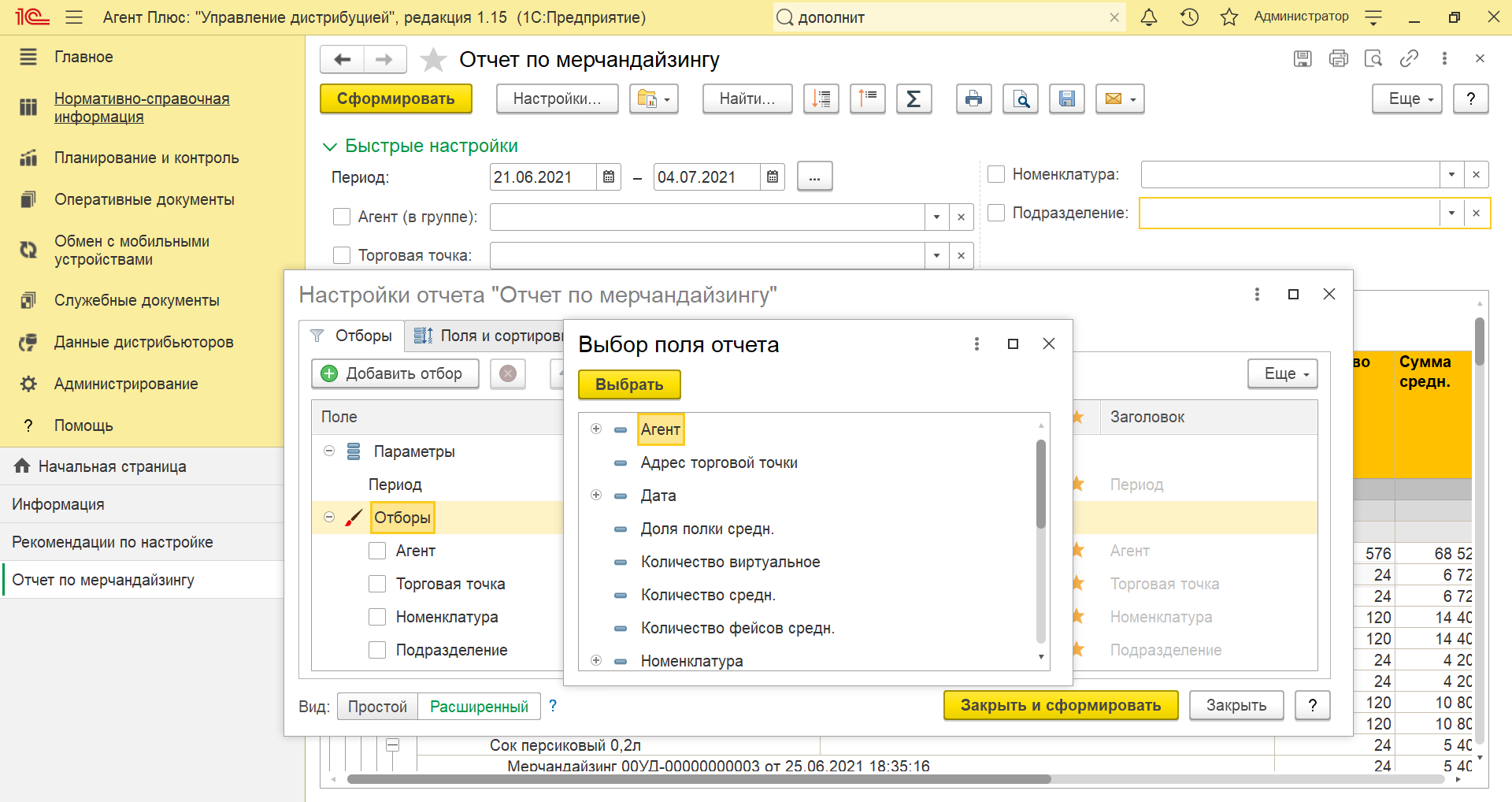Open Планирование и контроль section
Viewport: 1512px width, 802px height.
point(146,158)
